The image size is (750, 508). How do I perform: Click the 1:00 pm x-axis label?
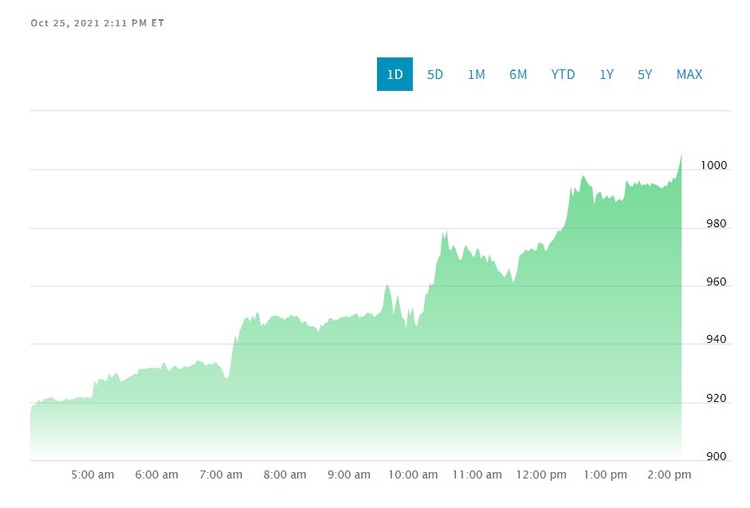606,475
